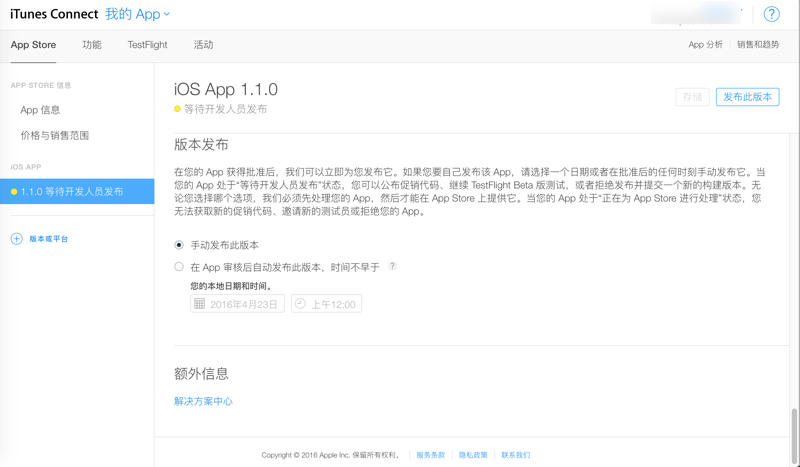Click the iOS App 1.1.0 heading
Viewport: 800px width, 467px height.
point(226,89)
